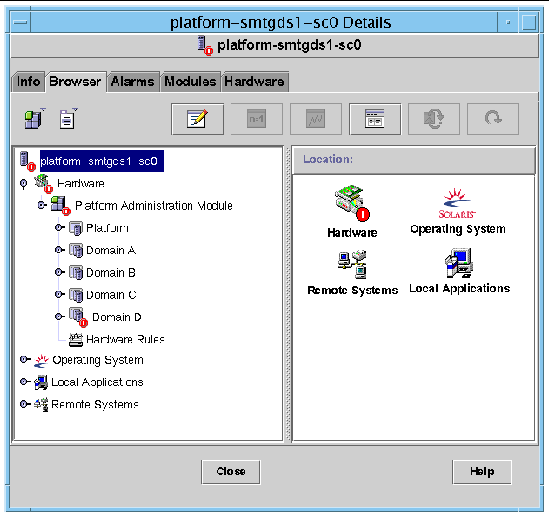549x516 pixels.
Task: Select the Domain A label in tree
Action: click(111, 250)
